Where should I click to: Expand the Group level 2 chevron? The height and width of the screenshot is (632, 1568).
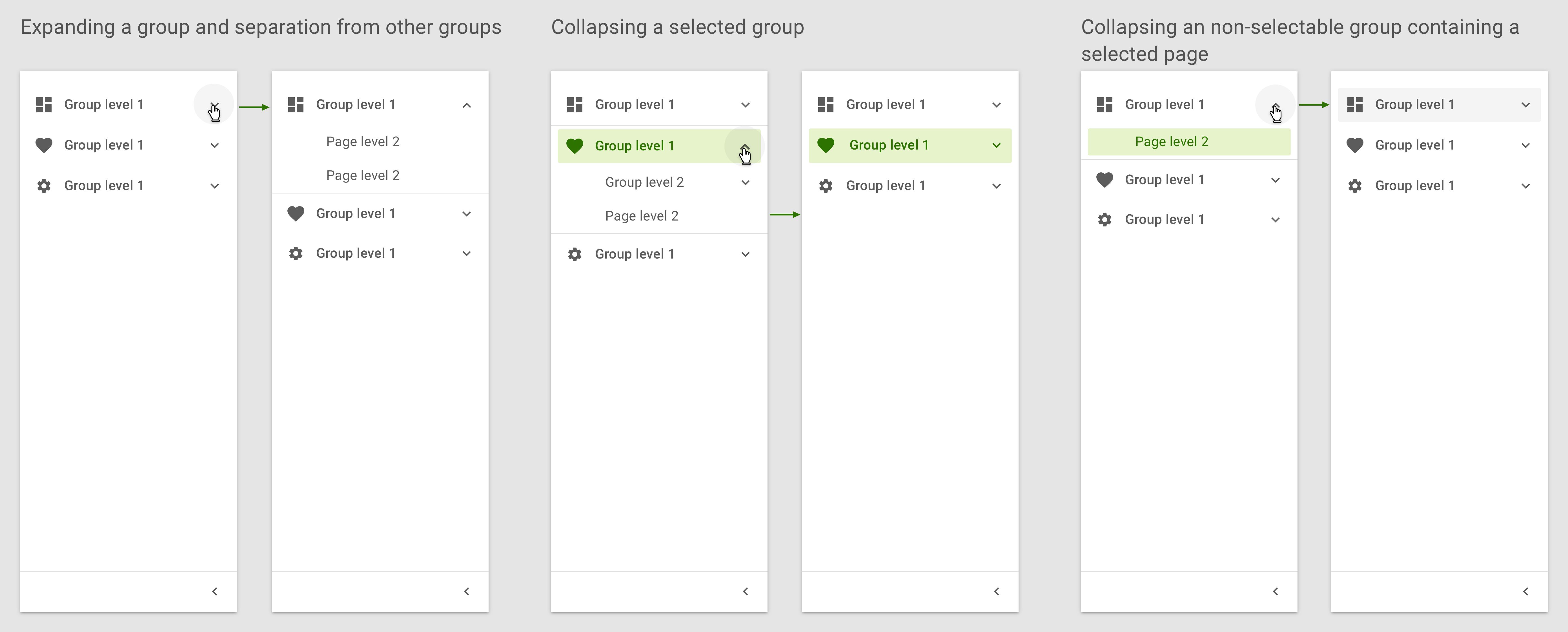click(745, 183)
